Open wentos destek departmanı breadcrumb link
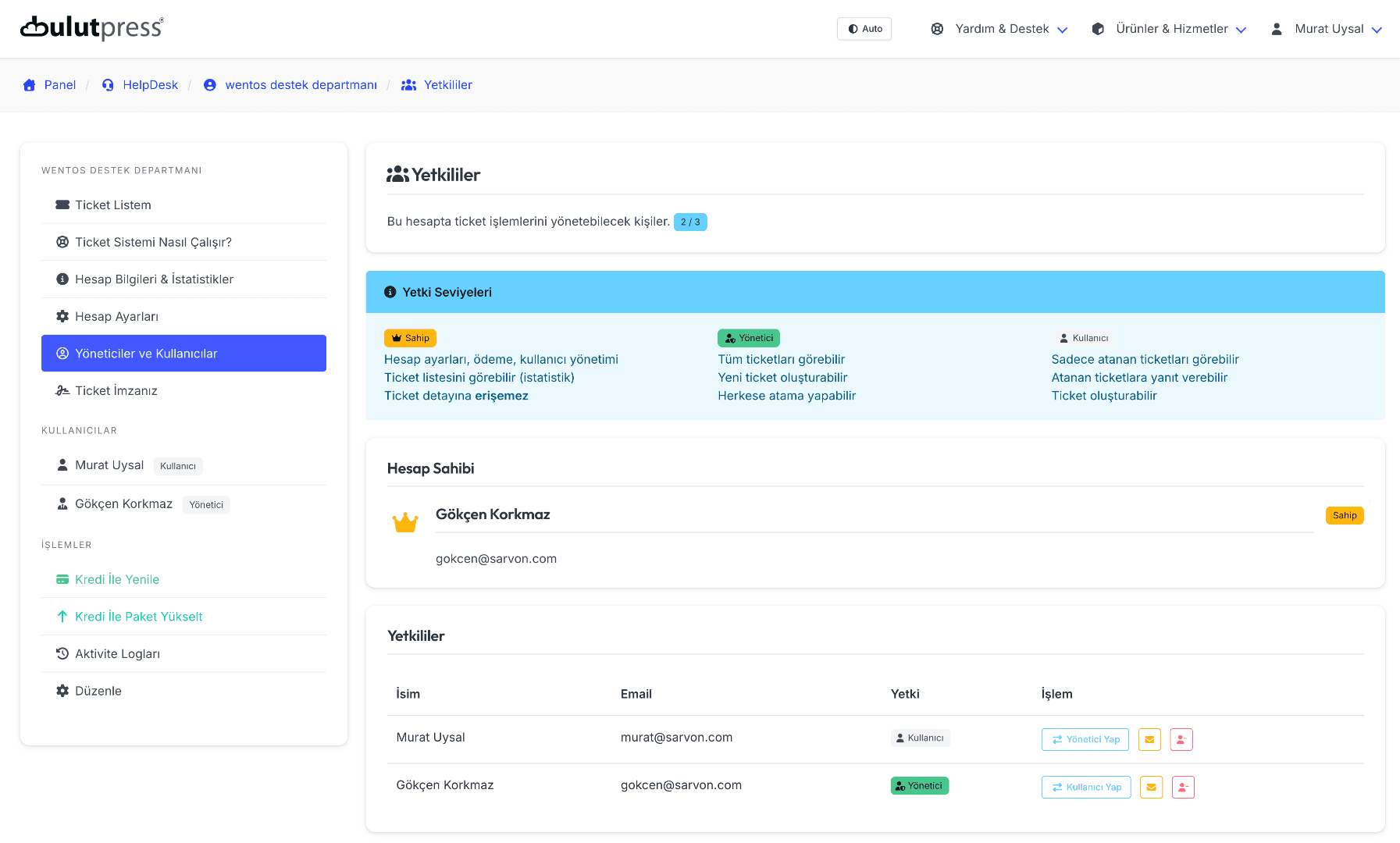 click(x=301, y=85)
